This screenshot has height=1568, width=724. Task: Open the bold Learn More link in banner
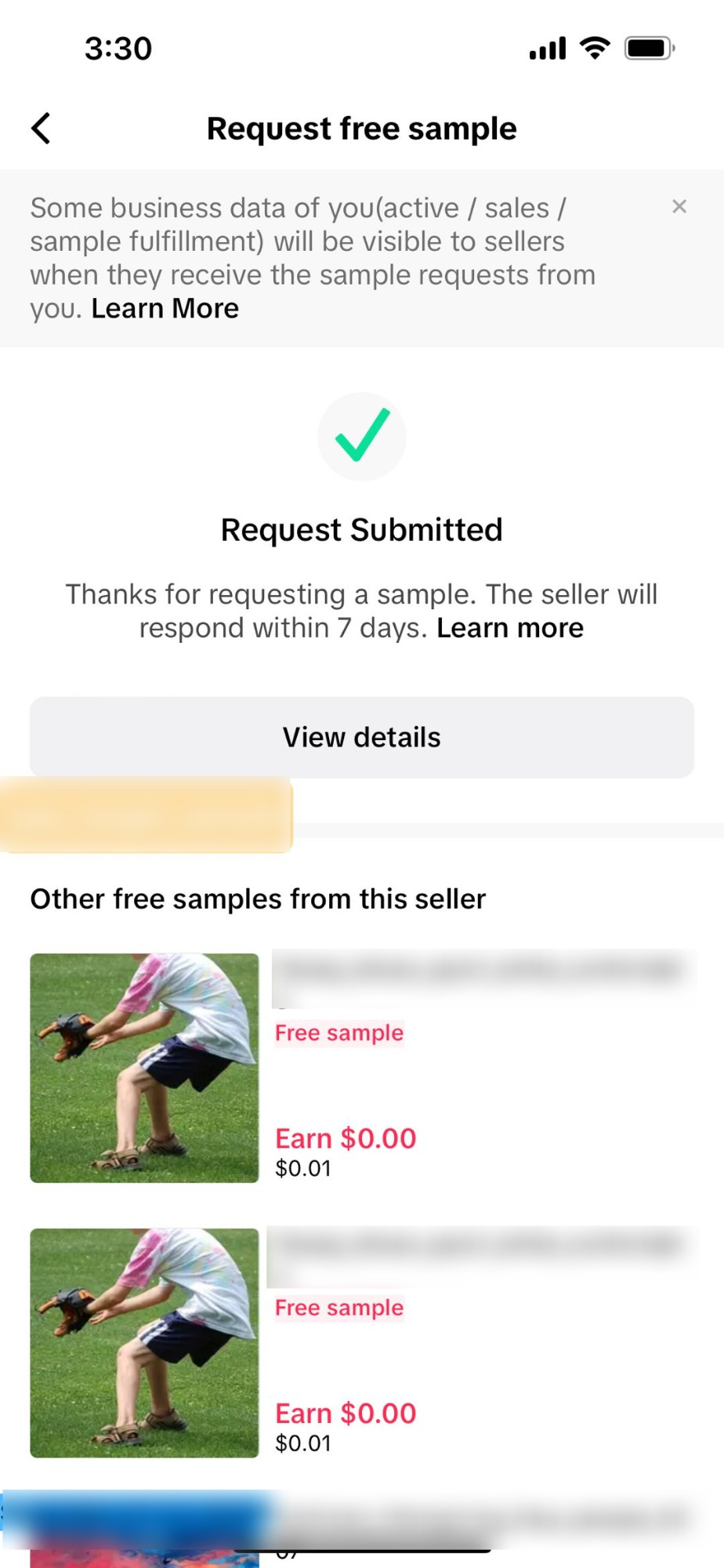(x=165, y=309)
